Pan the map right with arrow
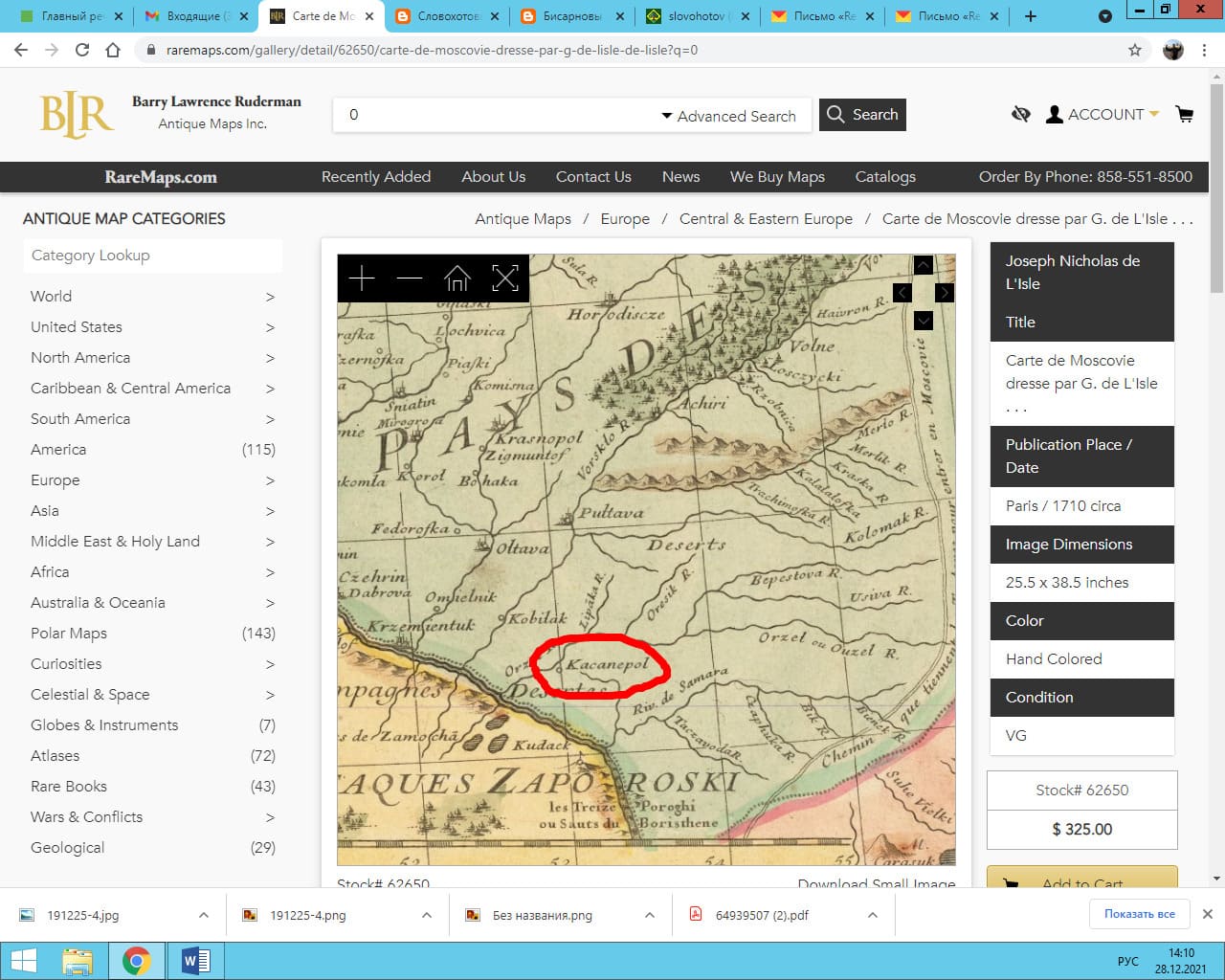Image resolution: width=1225 pixels, height=980 pixels. pyautogui.click(x=945, y=293)
